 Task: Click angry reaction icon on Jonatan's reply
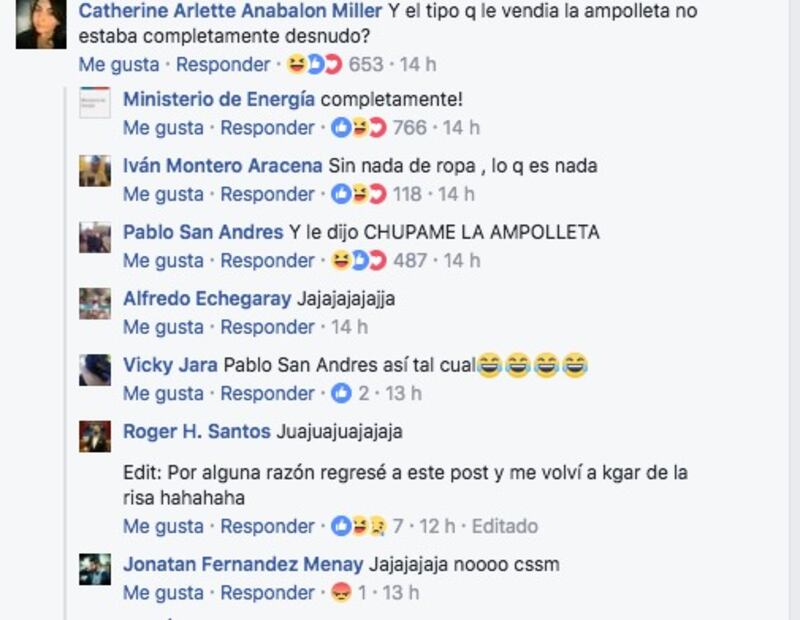coord(341,592)
